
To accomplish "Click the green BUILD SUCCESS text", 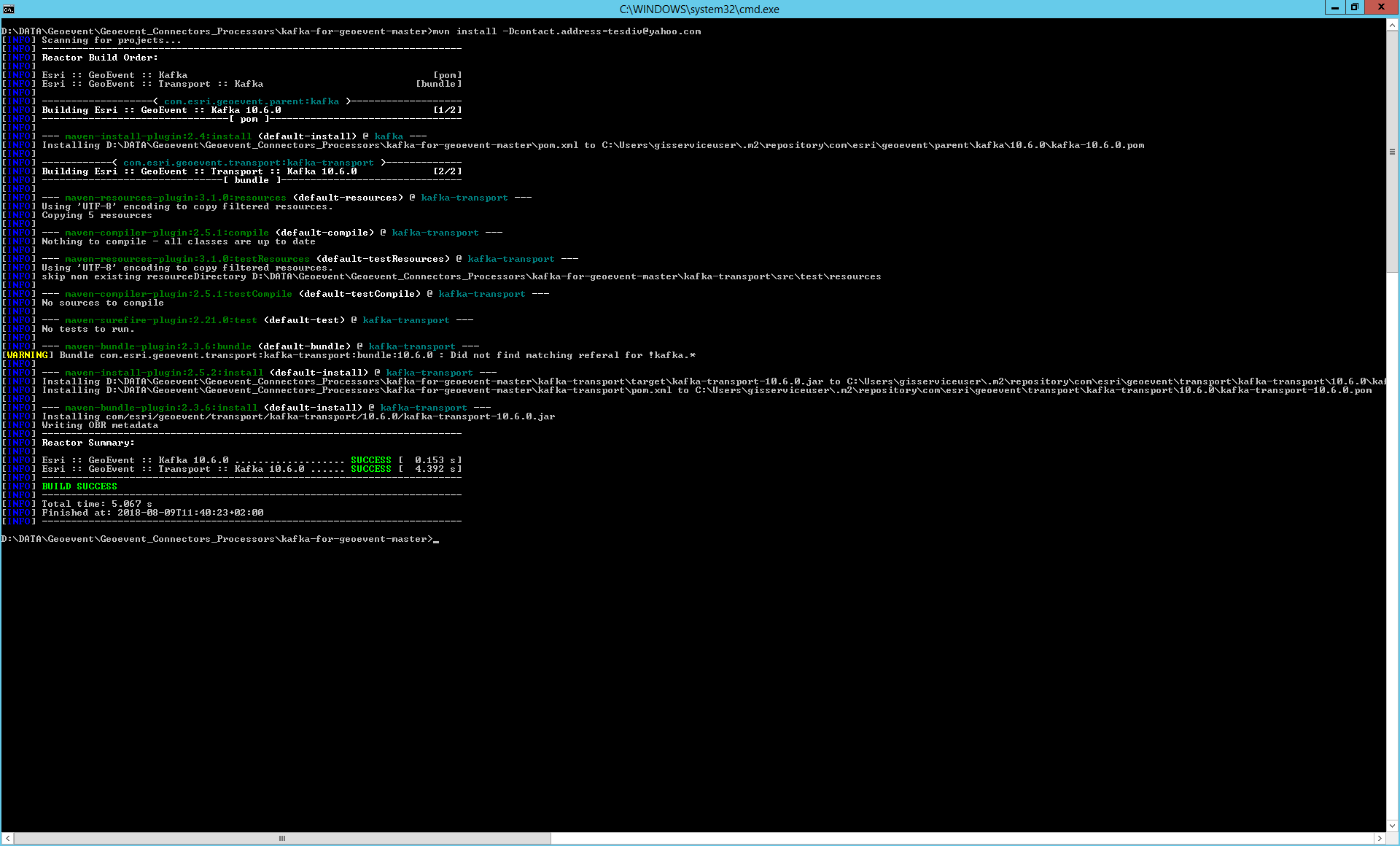I will click(79, 486).
